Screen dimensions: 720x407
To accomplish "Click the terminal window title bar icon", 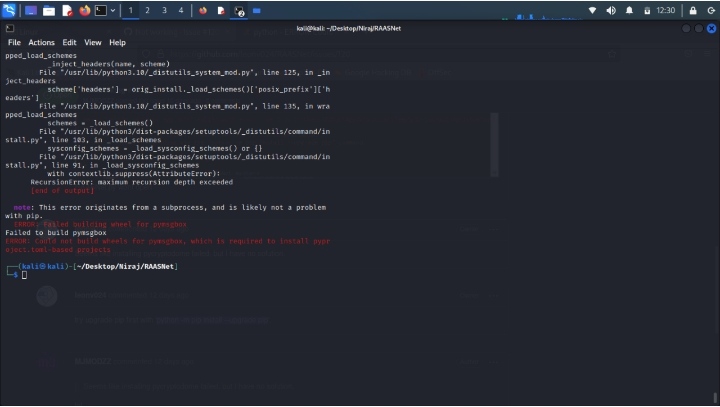I will 10,28.
